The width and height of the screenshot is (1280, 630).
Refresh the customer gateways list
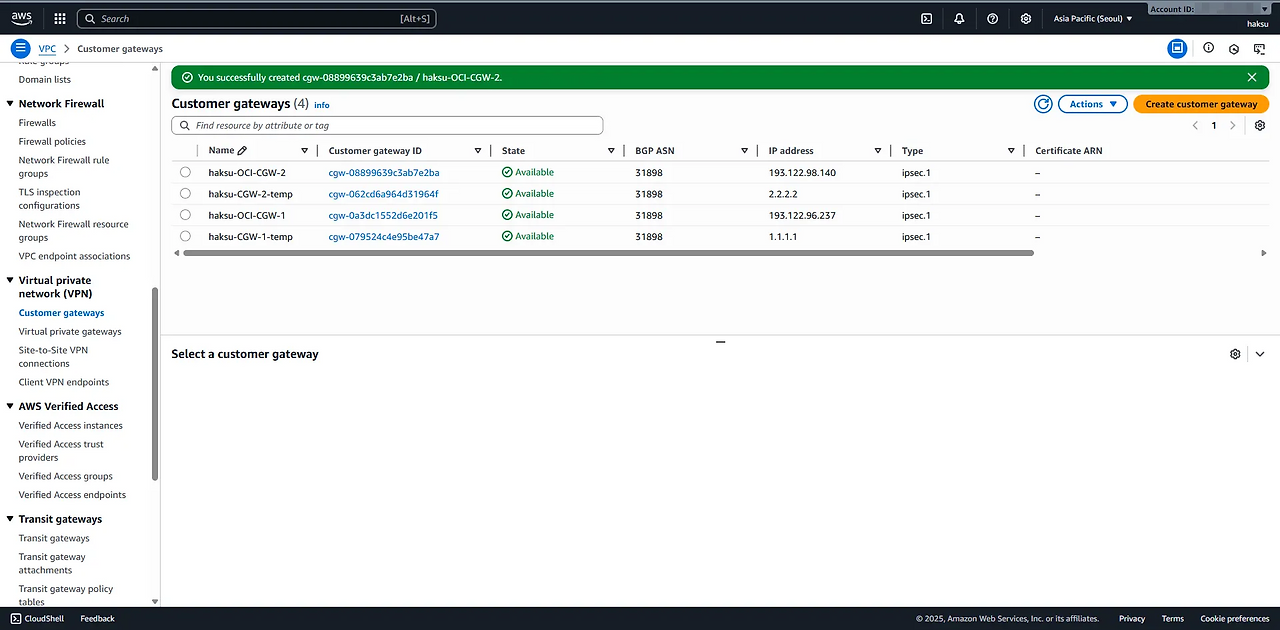coord(1043,104)
